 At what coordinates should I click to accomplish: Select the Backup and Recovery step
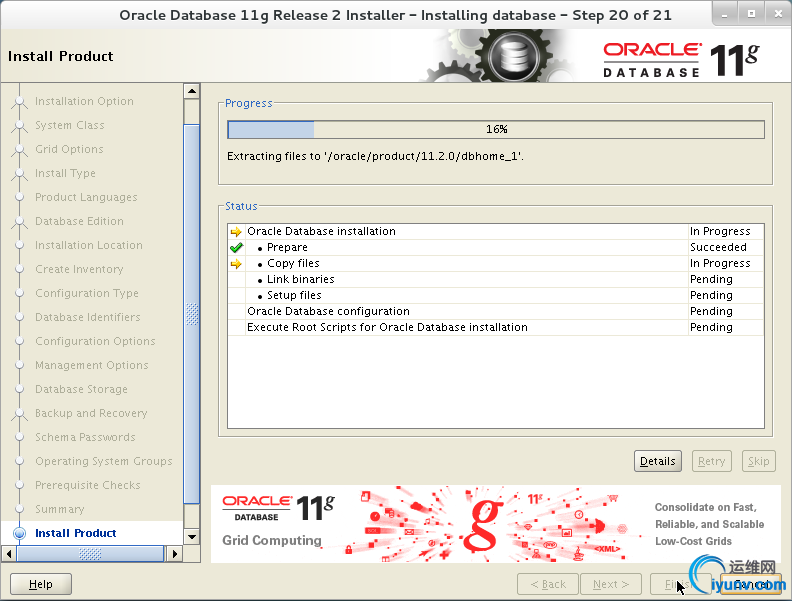coord(91,413)
